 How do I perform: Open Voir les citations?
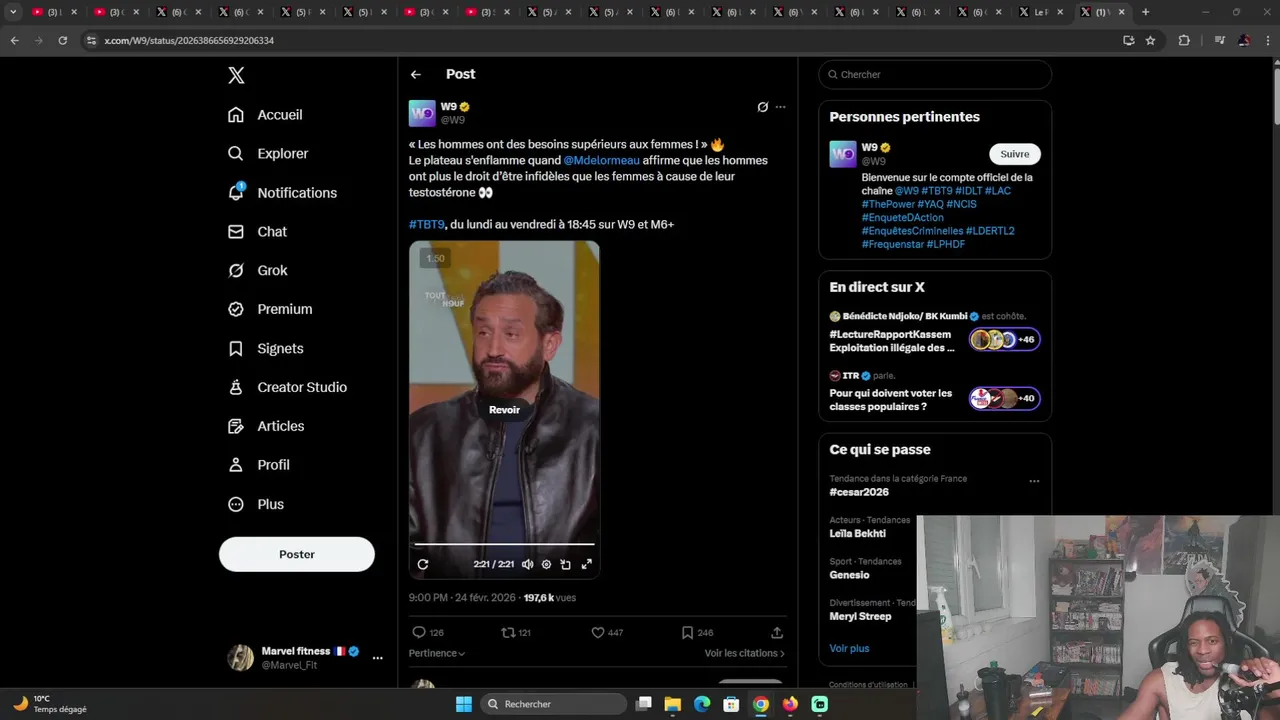pos(745,653)
